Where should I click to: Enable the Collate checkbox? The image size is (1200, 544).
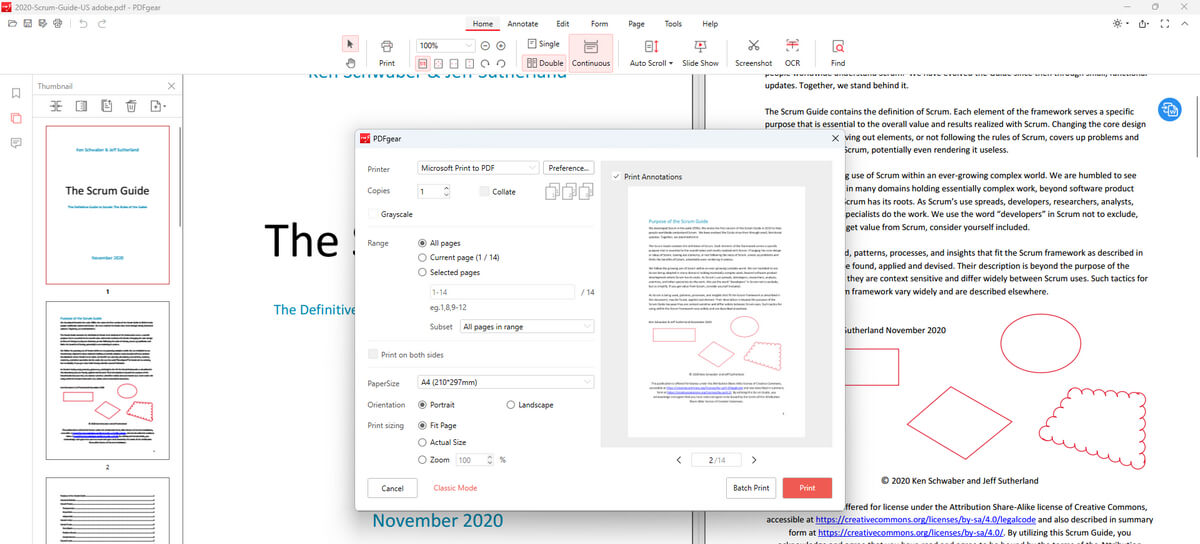[x=484, y=191]
